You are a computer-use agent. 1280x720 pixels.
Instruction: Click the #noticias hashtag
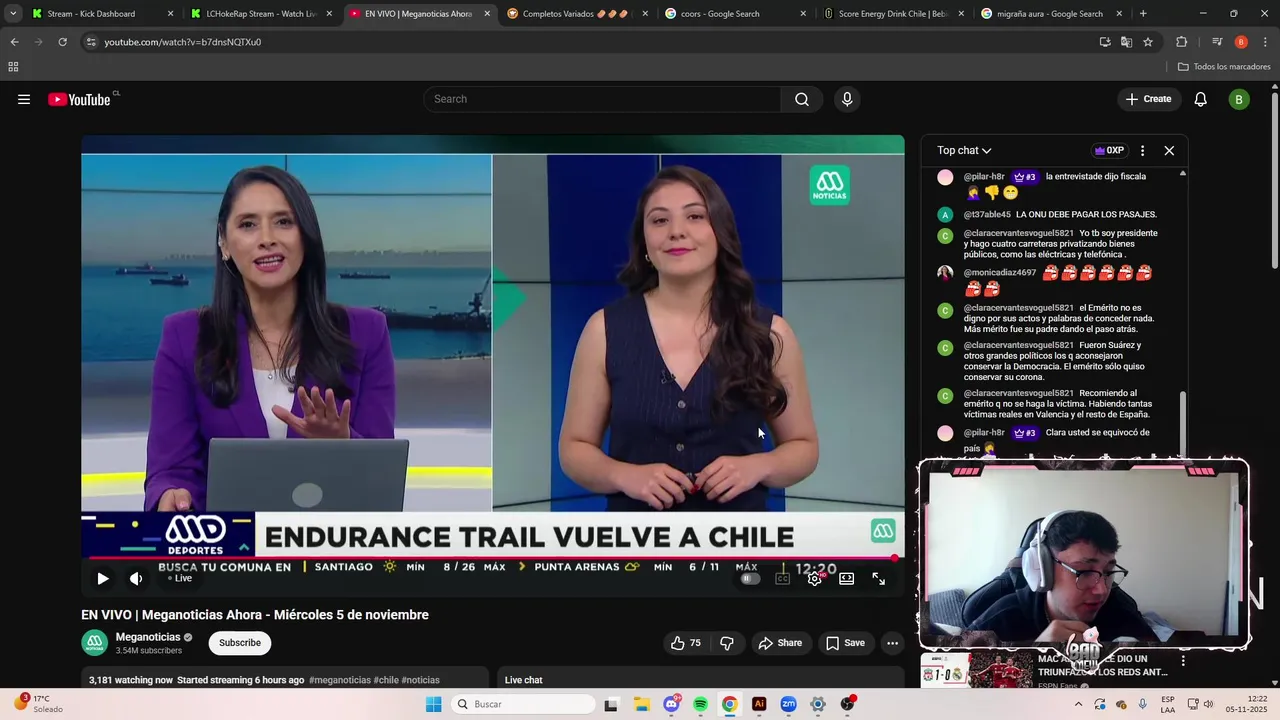[x=421, y=680]
